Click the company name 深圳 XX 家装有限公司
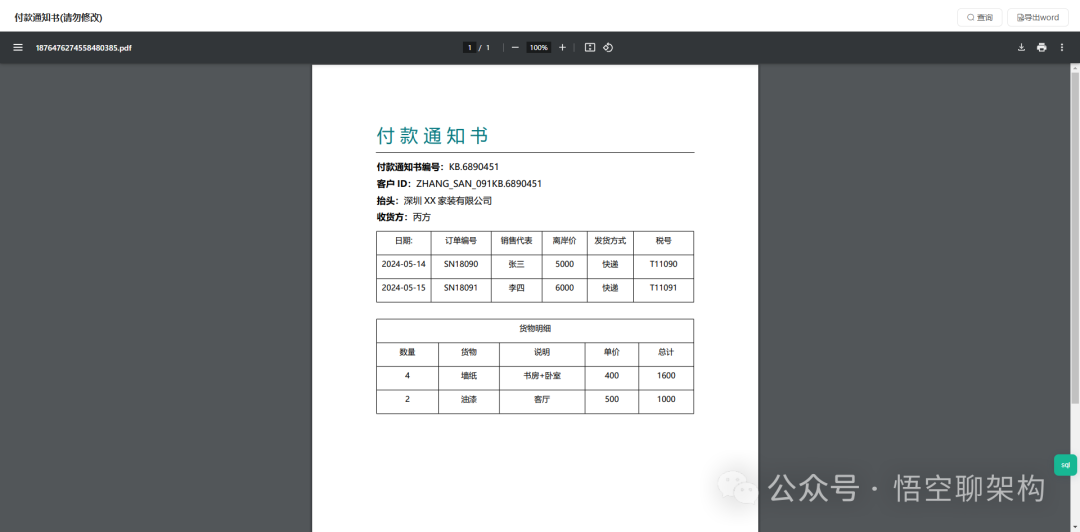1080x532 pixels. click(448, 201)
